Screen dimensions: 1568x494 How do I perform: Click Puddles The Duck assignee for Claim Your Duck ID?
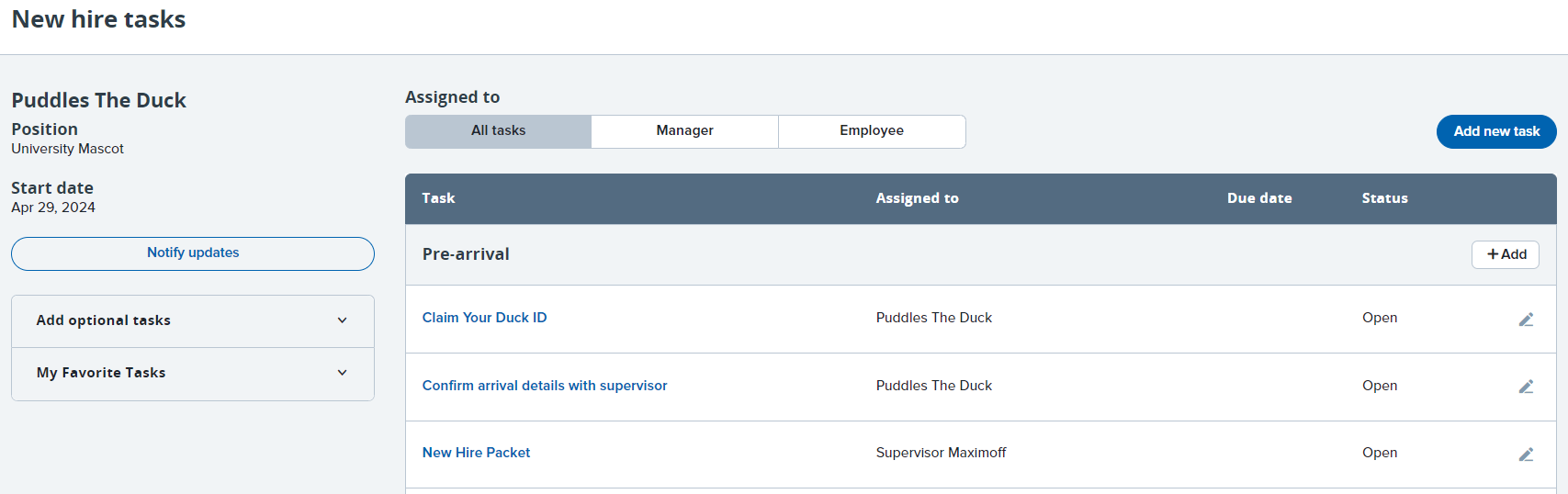point(934,318)
